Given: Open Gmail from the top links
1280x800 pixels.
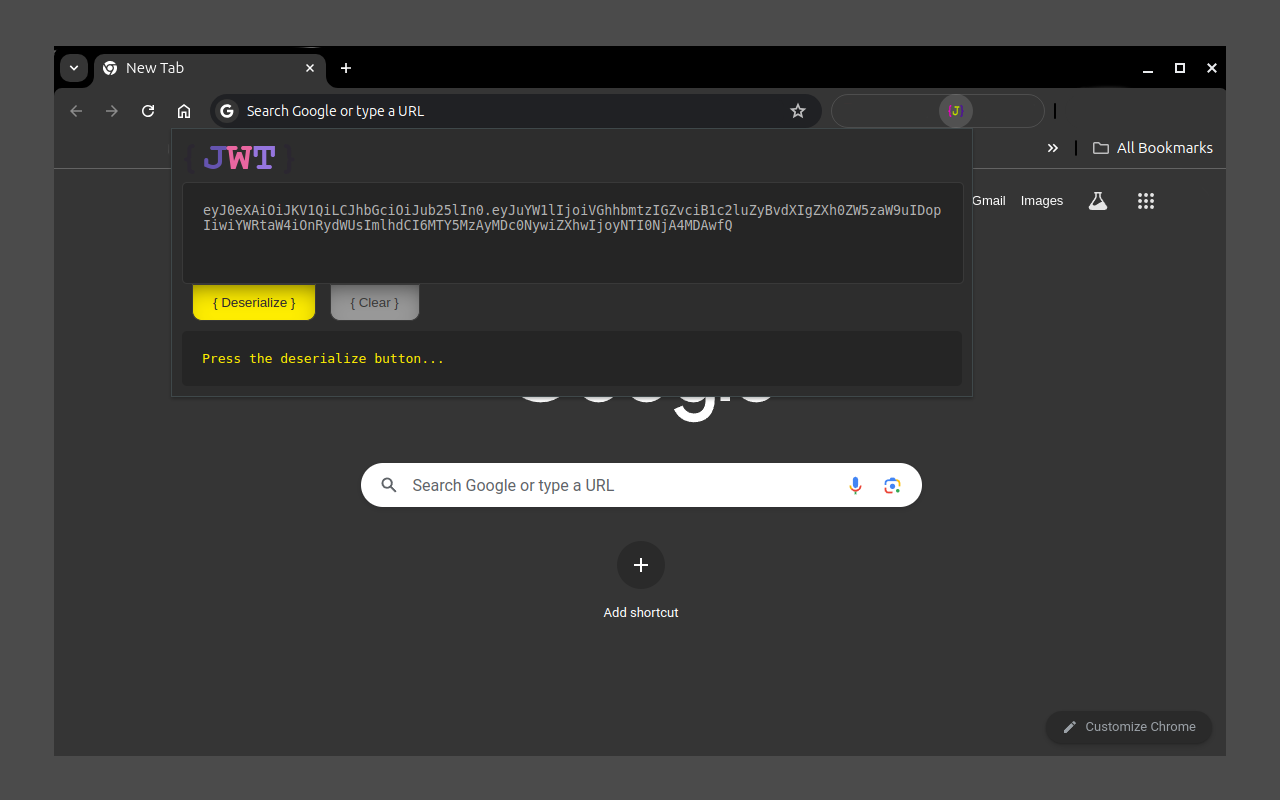Looking at the screenshot, I should (x=988, y=200).
